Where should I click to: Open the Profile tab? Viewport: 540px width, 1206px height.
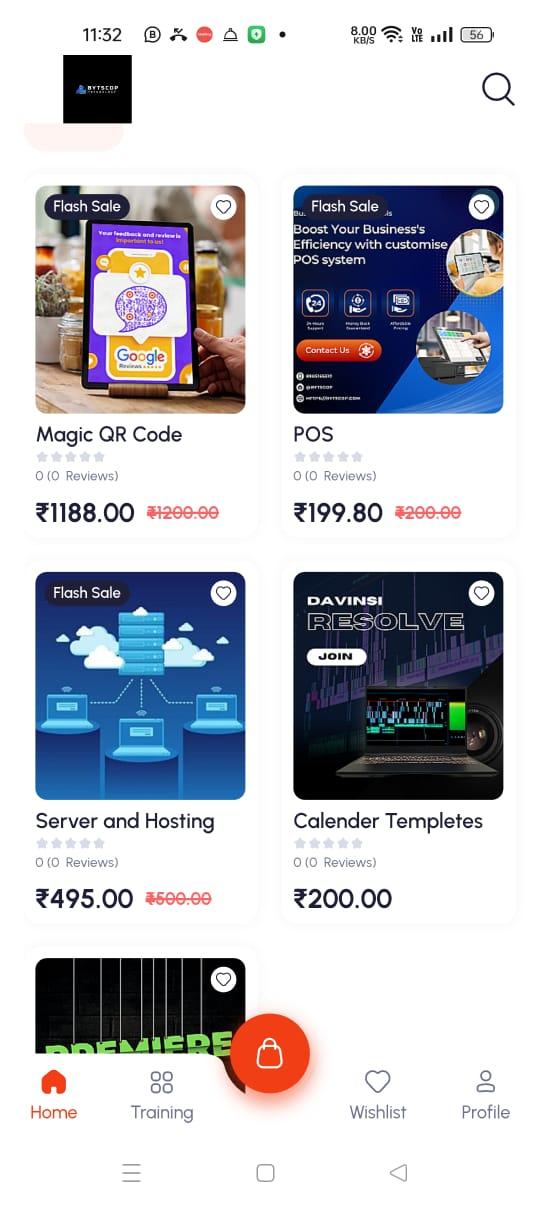(486, 1095)
